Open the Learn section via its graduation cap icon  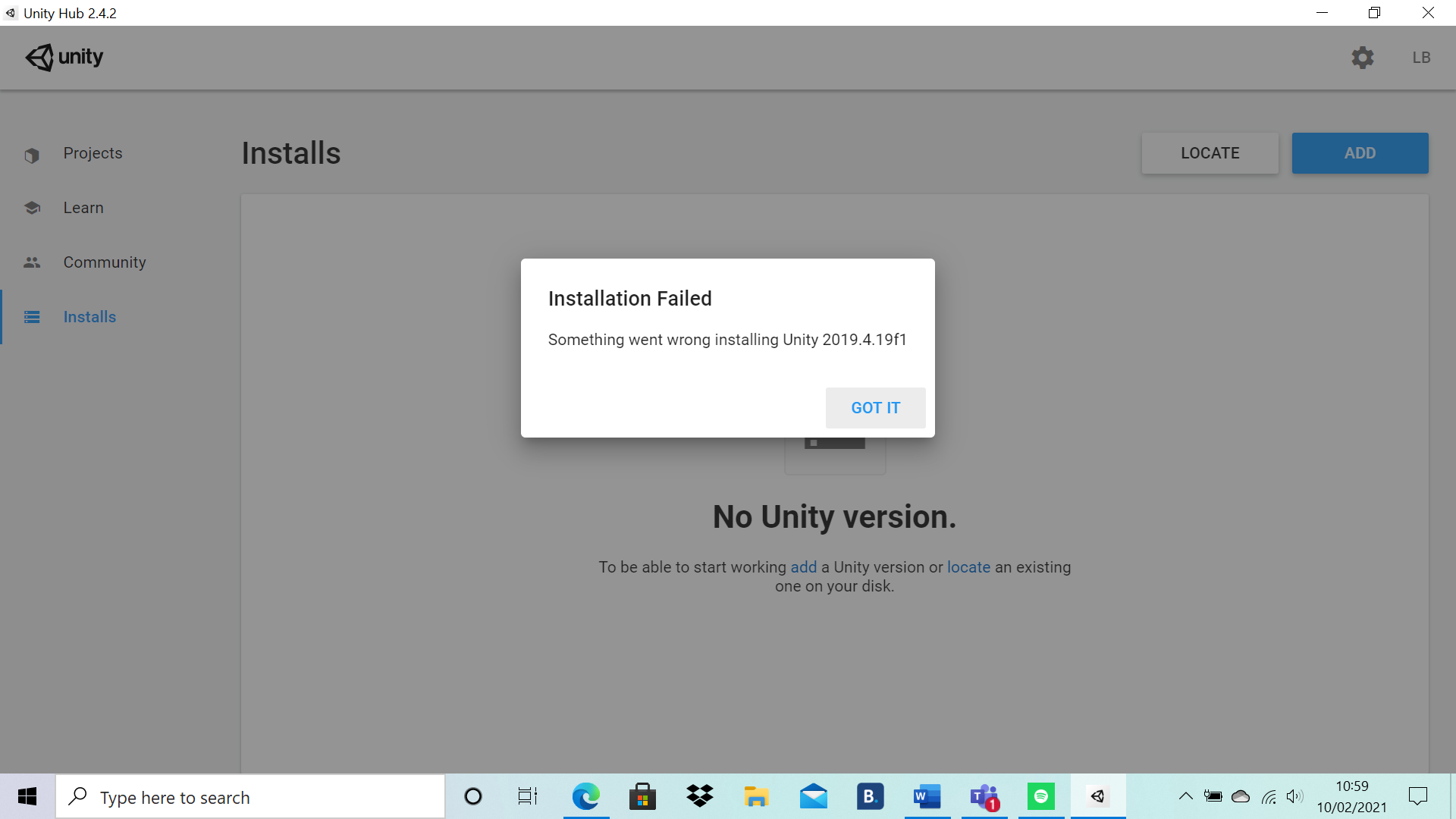point(31,207)
